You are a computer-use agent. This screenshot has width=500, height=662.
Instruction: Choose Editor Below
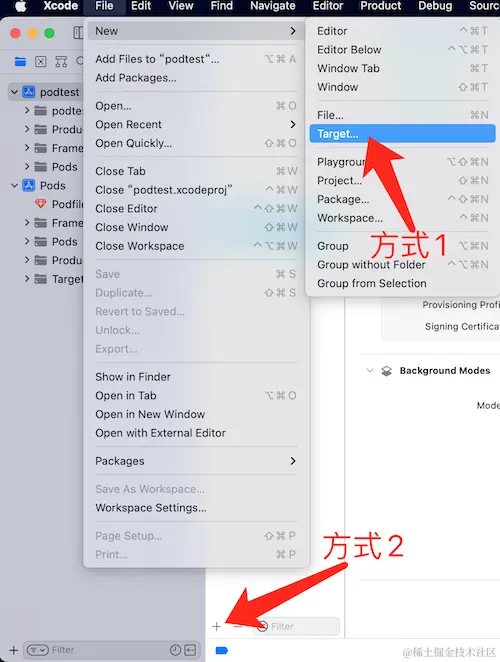coord(402,49)
